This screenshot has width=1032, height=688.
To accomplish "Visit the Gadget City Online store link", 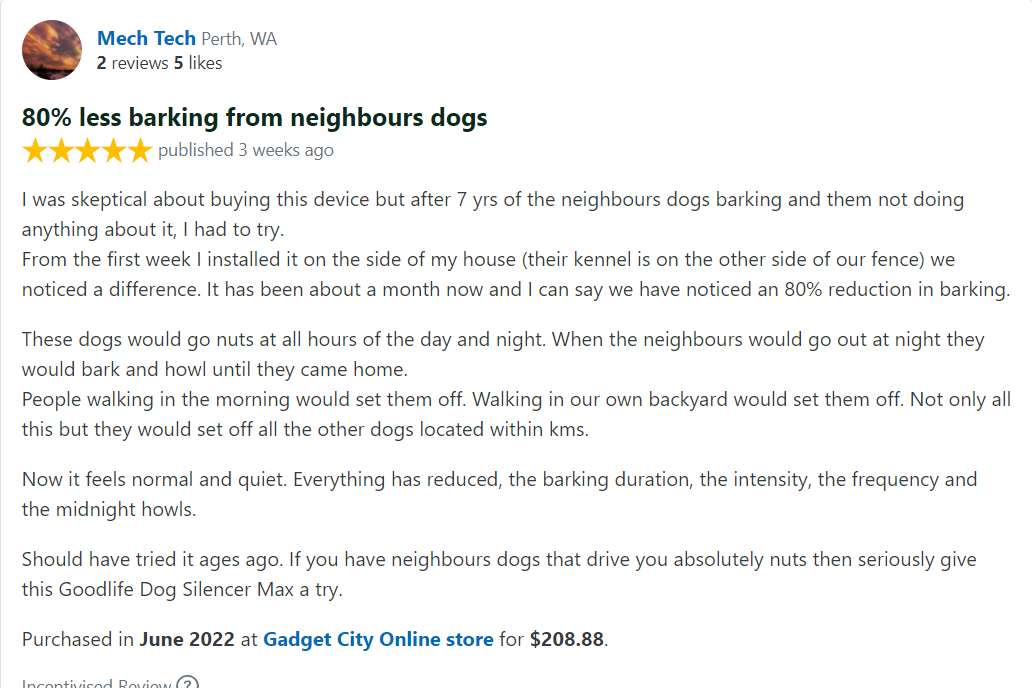I will click(x=378, y=639).
